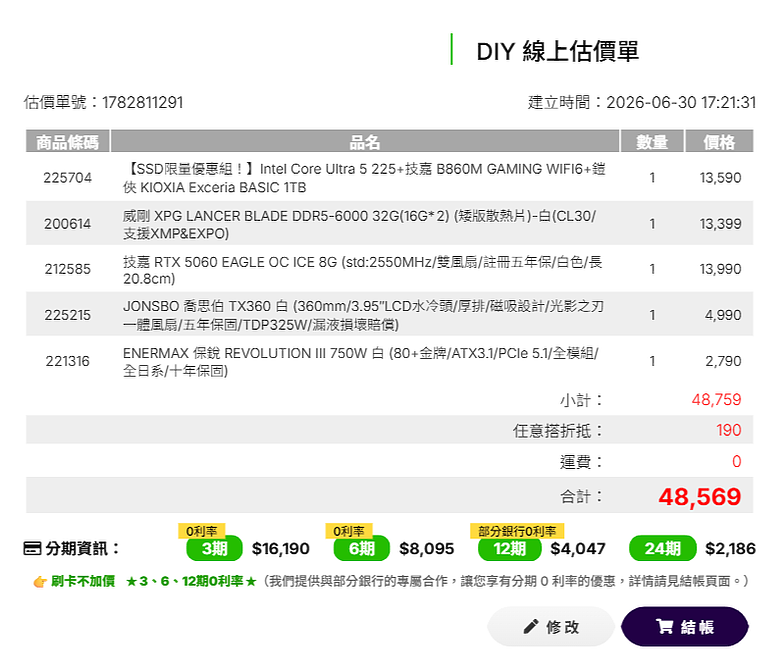Choose the 12期 installment option
Viewport: 780px width, 671px height.
tap(509, 548)
